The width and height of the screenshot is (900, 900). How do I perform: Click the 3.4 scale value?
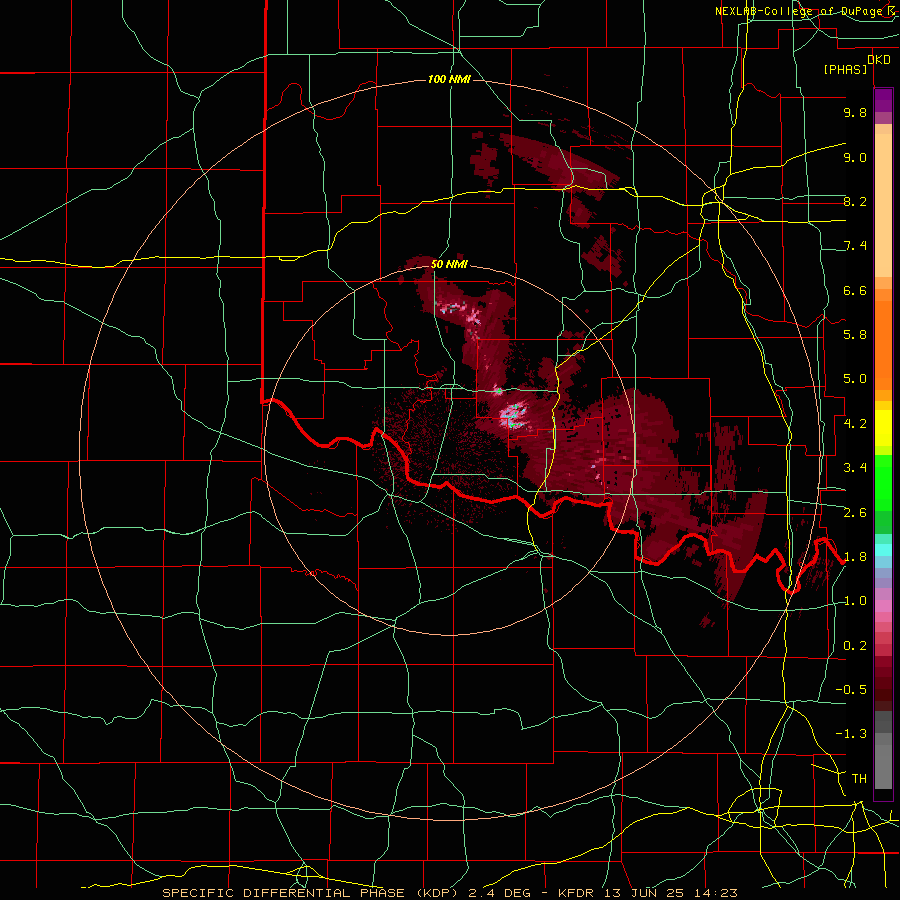coord(855,468)
